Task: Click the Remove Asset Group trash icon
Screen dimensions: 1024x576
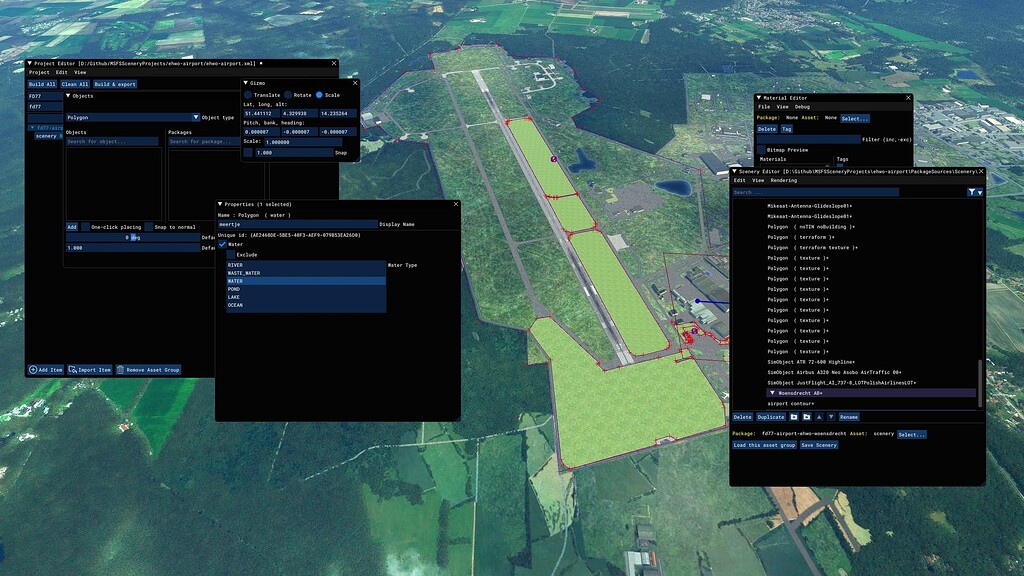Action: 120,369
